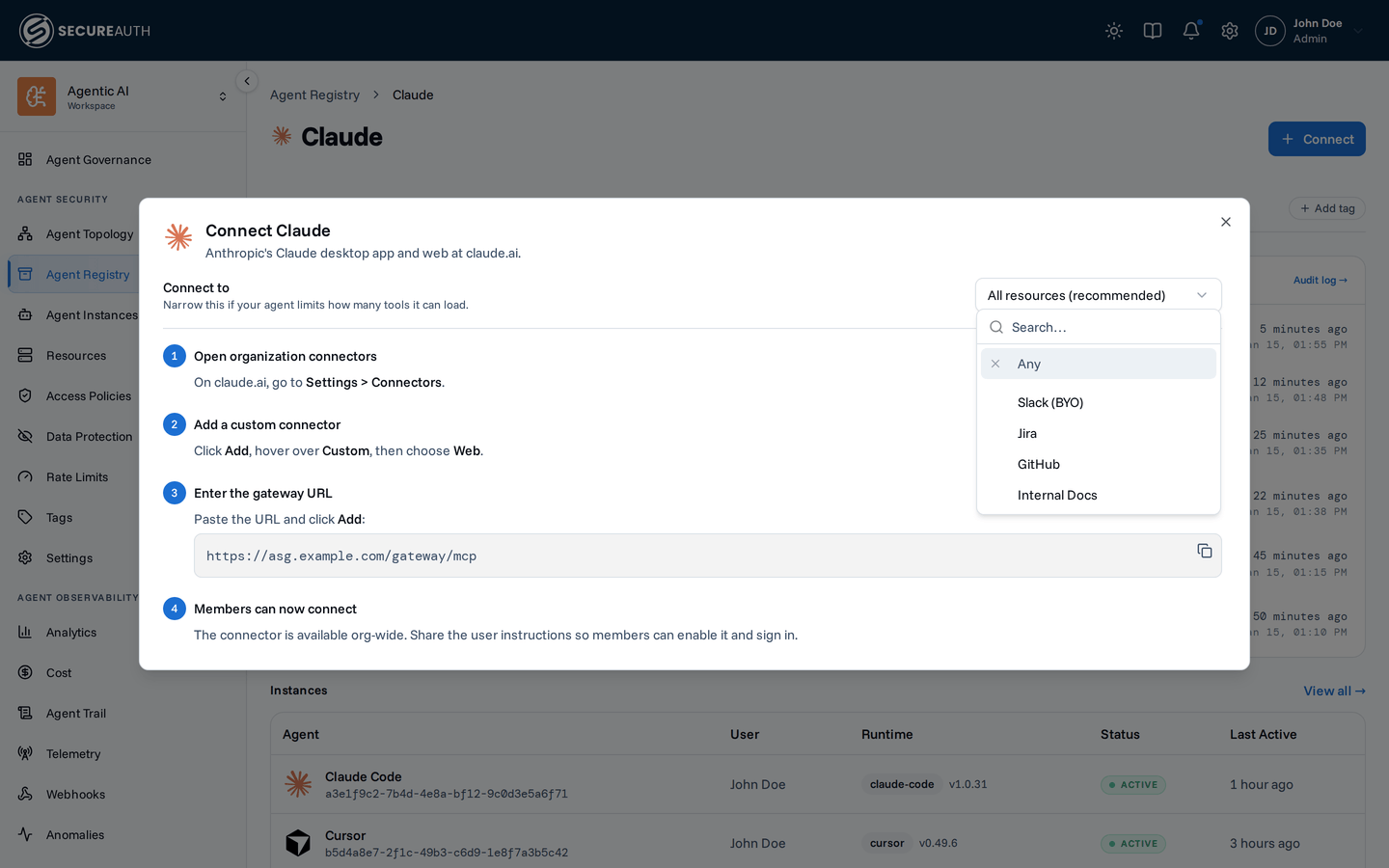Click the blue Connect button
The height and width of the screenshot is (868, 1389).
point(1317,139)
